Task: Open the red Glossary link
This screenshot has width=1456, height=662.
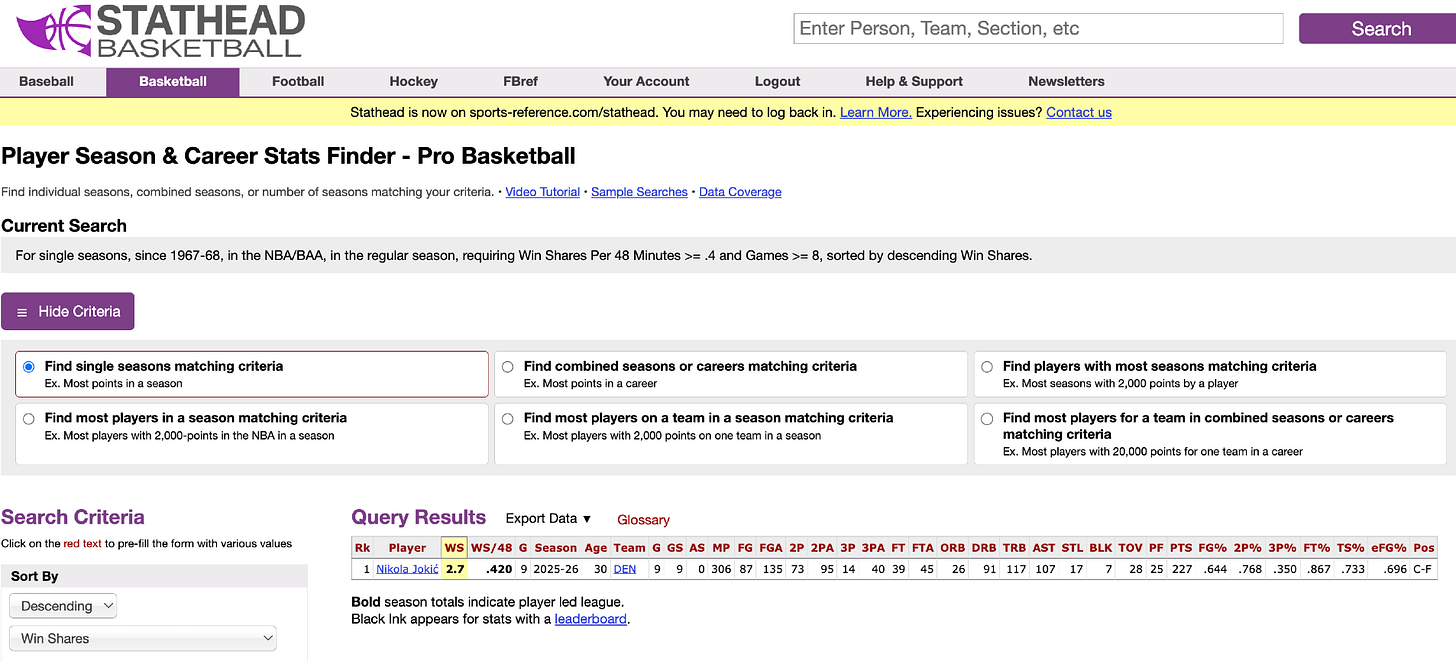Action: pyautogui.click(x=643, y=520)
